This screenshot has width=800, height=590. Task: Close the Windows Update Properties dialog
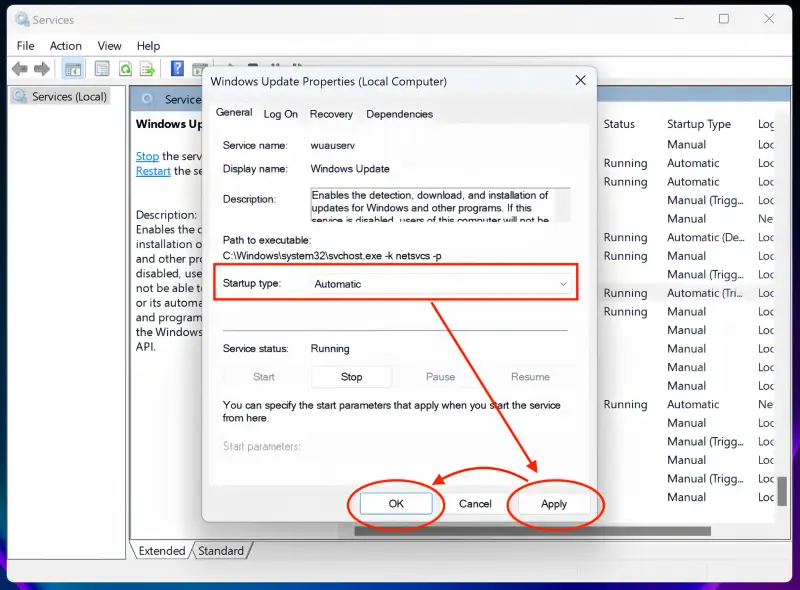pyautogui.click(x=581, y=80)
